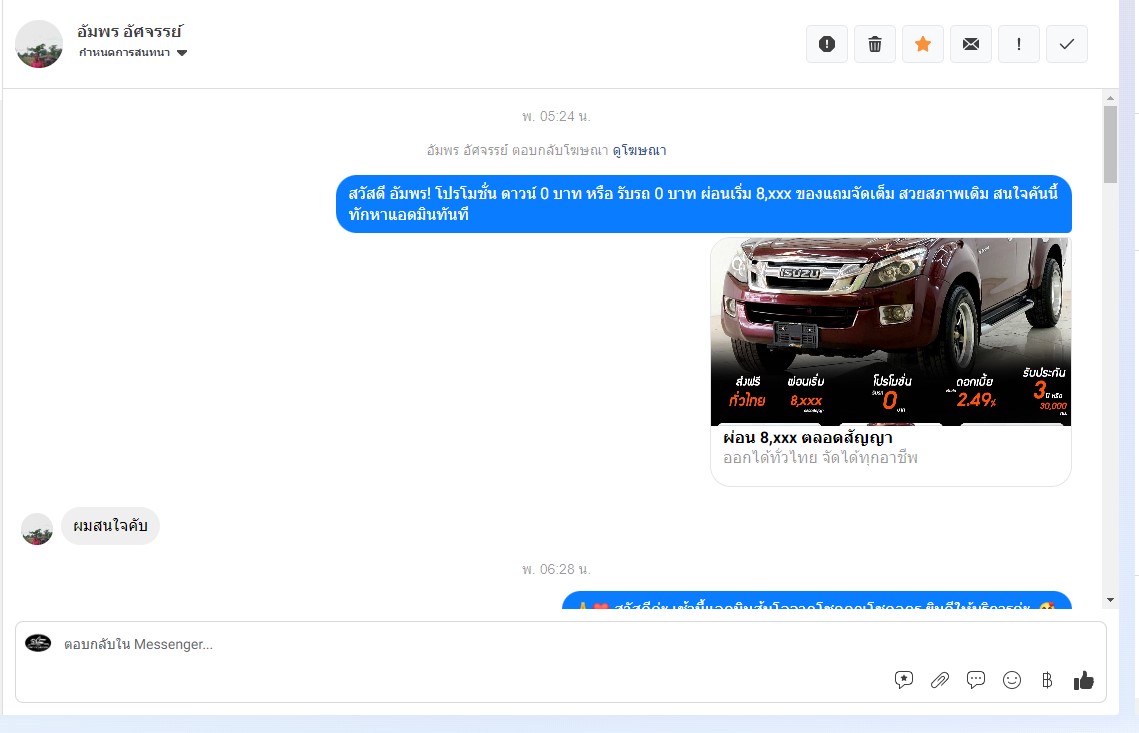Send a thumbs-up like
The height and width of the screenshot is (733, 1139).
(1083, 680)
